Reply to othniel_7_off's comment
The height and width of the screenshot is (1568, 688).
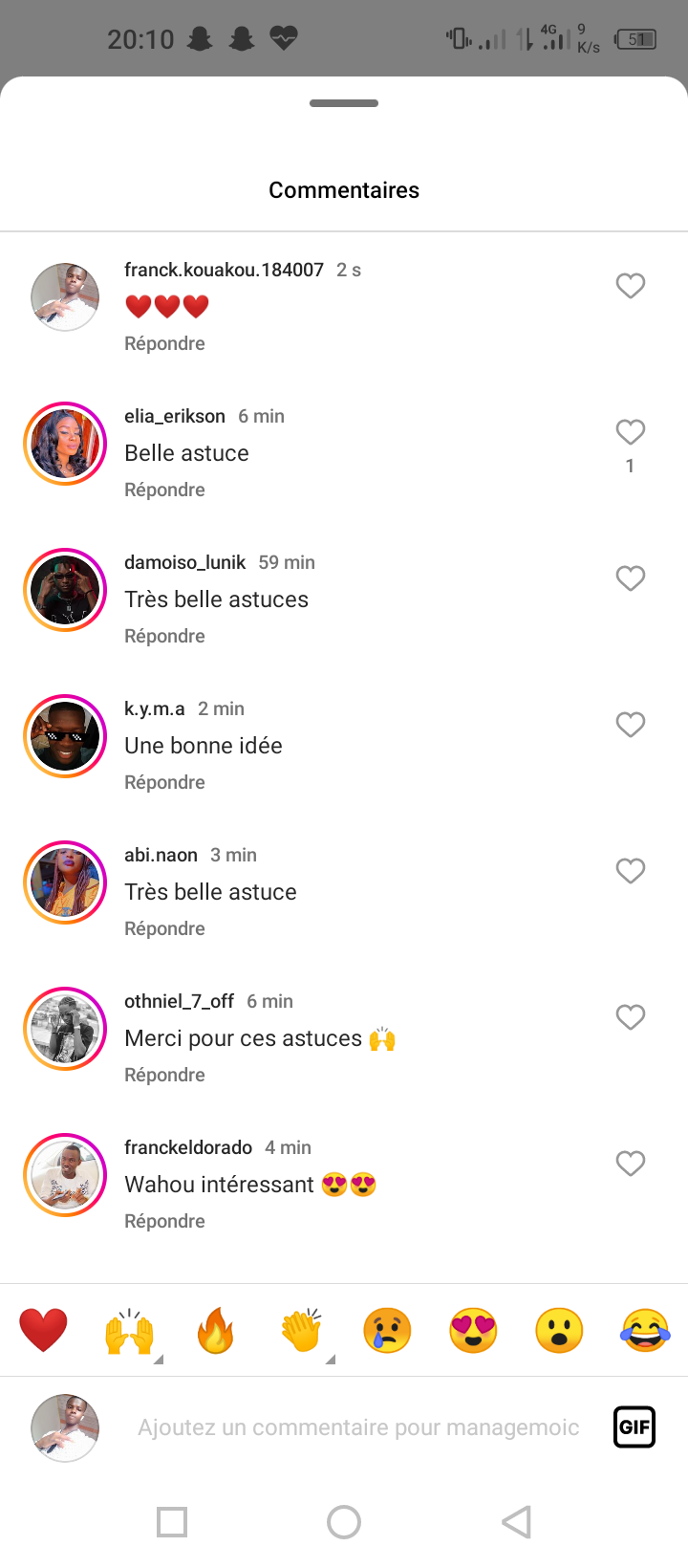click(x=164, y=1075)
